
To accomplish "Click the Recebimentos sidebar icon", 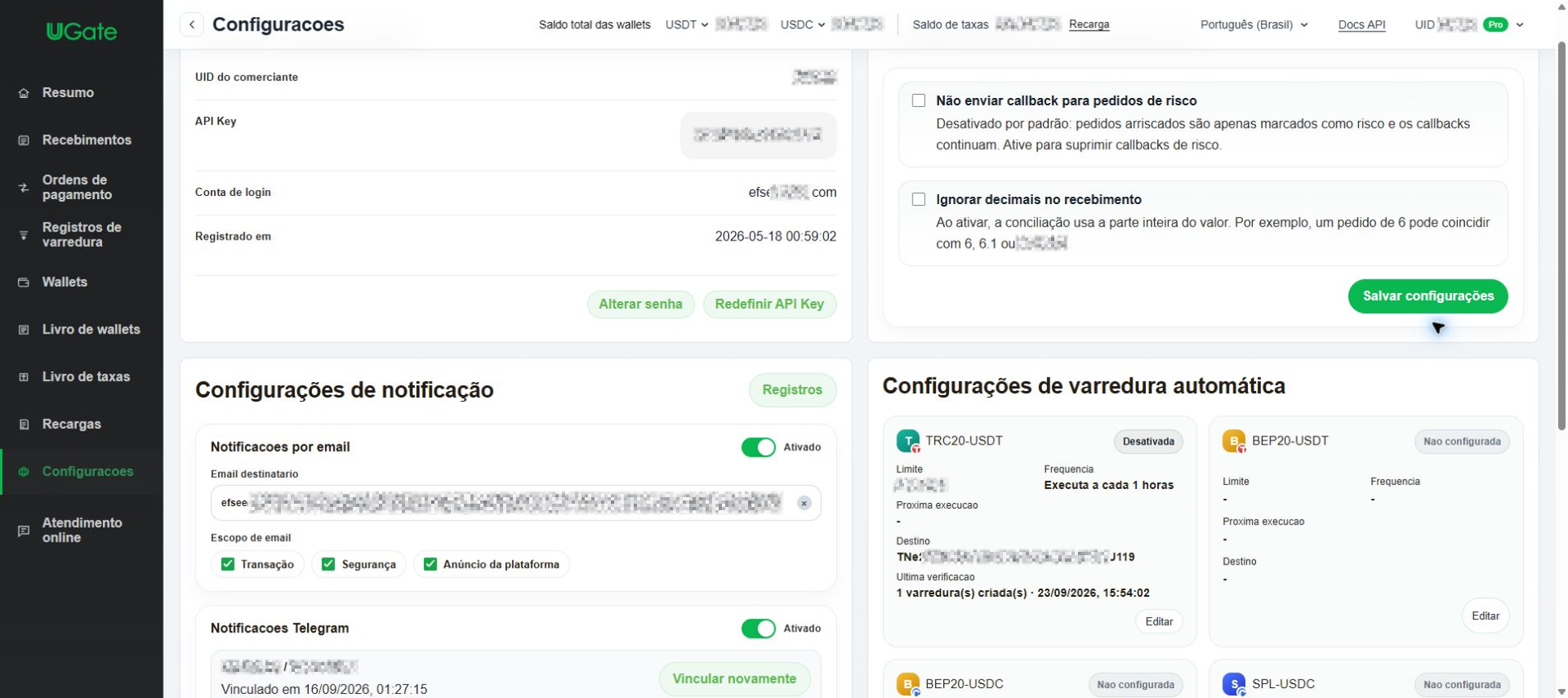I will [24, 140].
